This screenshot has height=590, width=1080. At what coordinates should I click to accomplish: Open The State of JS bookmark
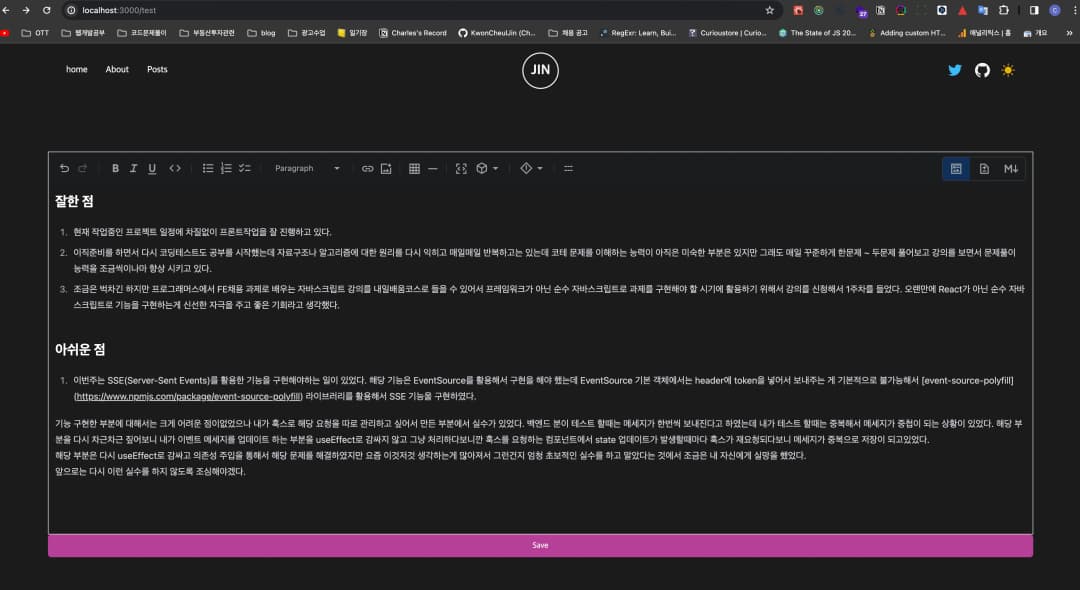click(x=817, y=33)
